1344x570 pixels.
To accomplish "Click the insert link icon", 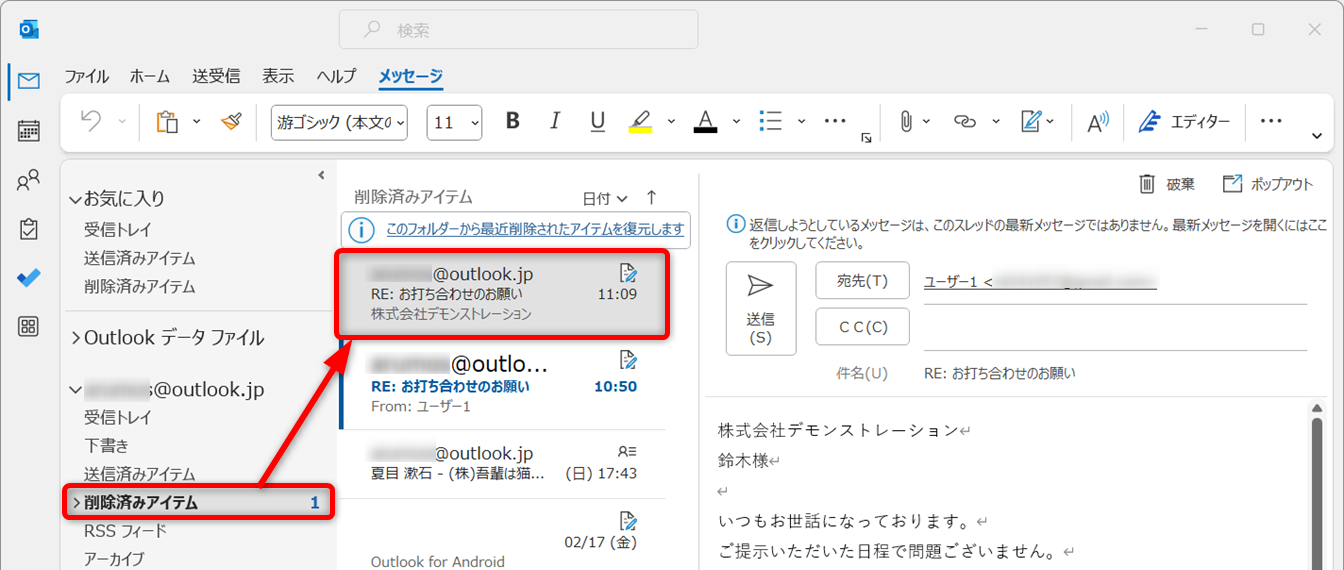I will pos(964,121).
